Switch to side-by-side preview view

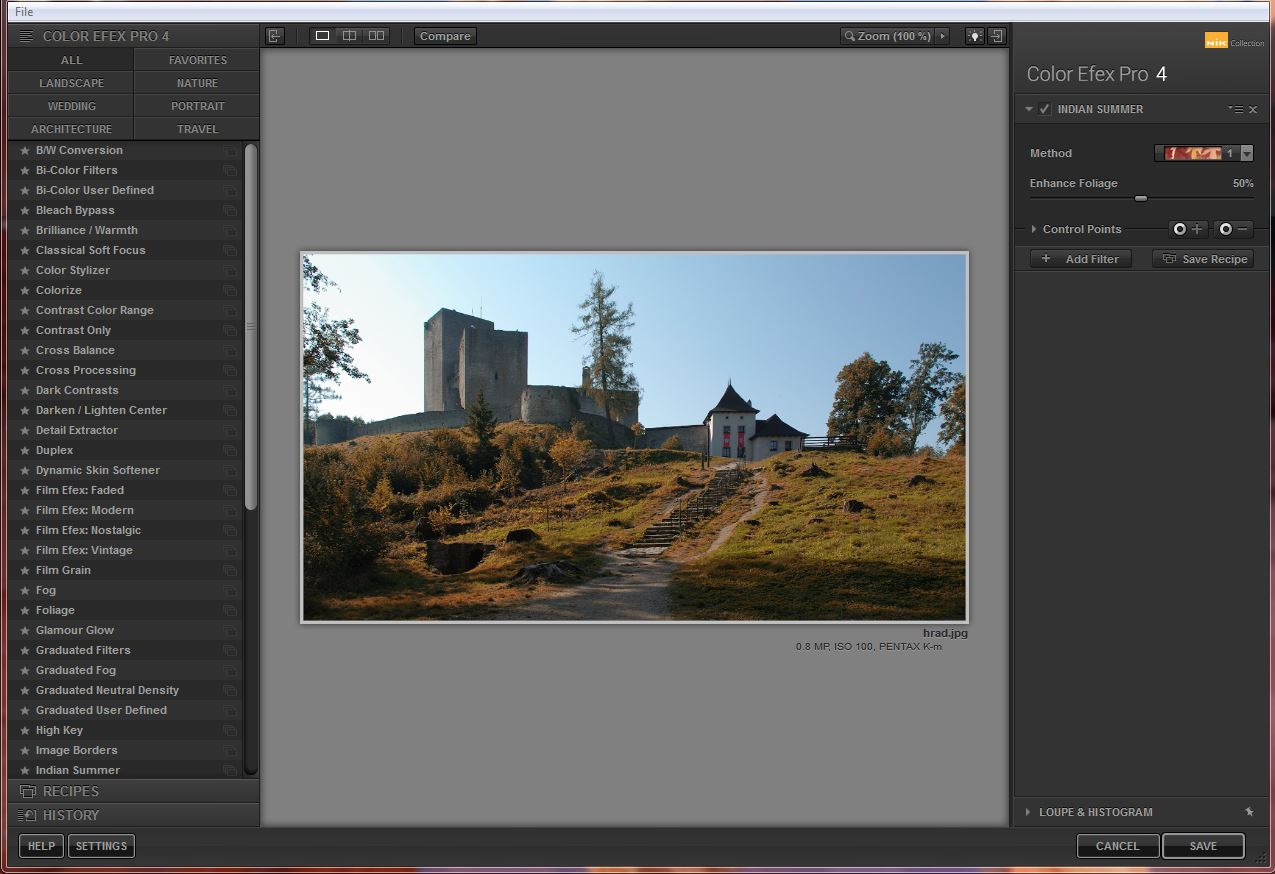click(x=376, y=36)
